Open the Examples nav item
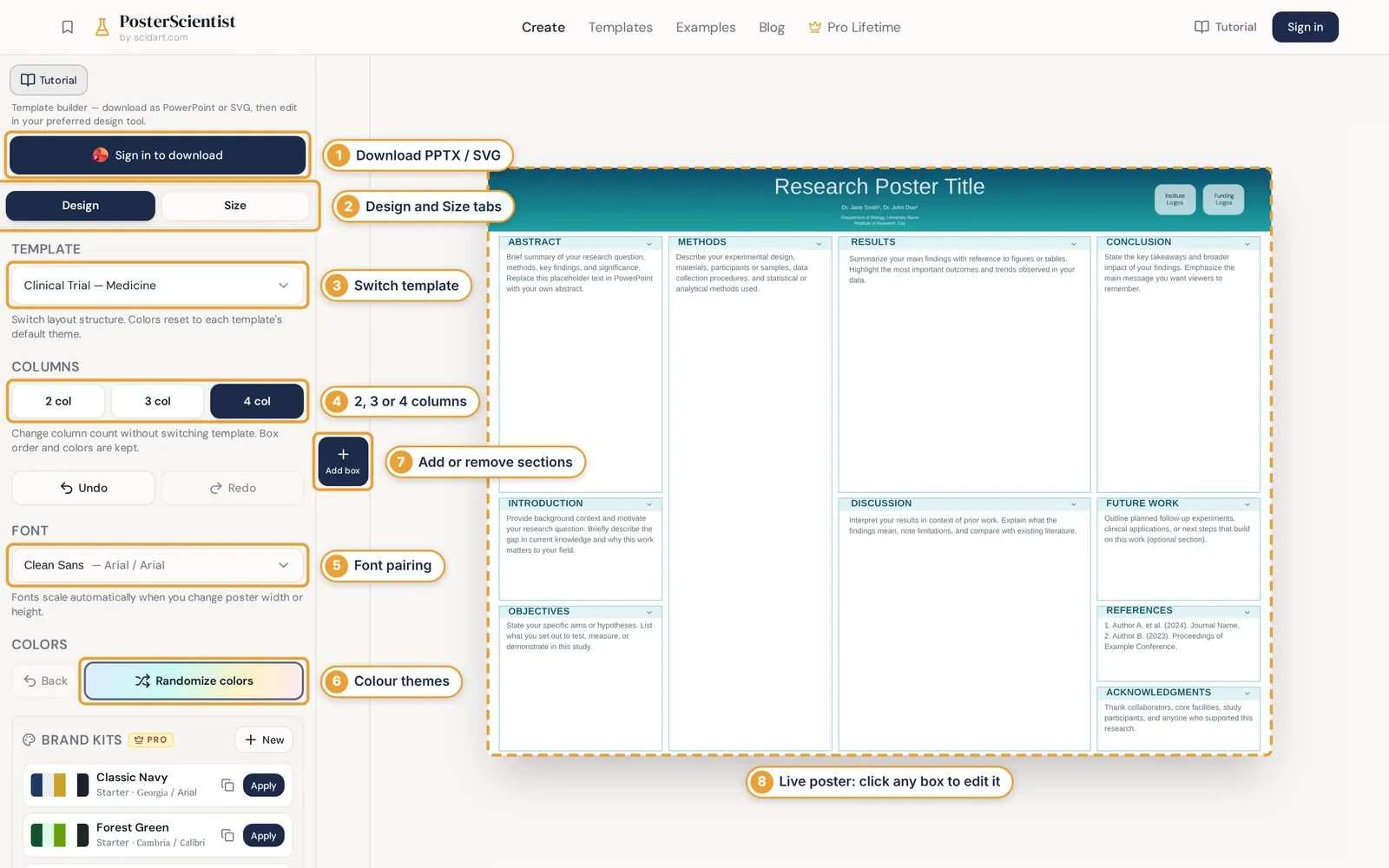The height and width of the screenshot is (868, 1389). 706,27
